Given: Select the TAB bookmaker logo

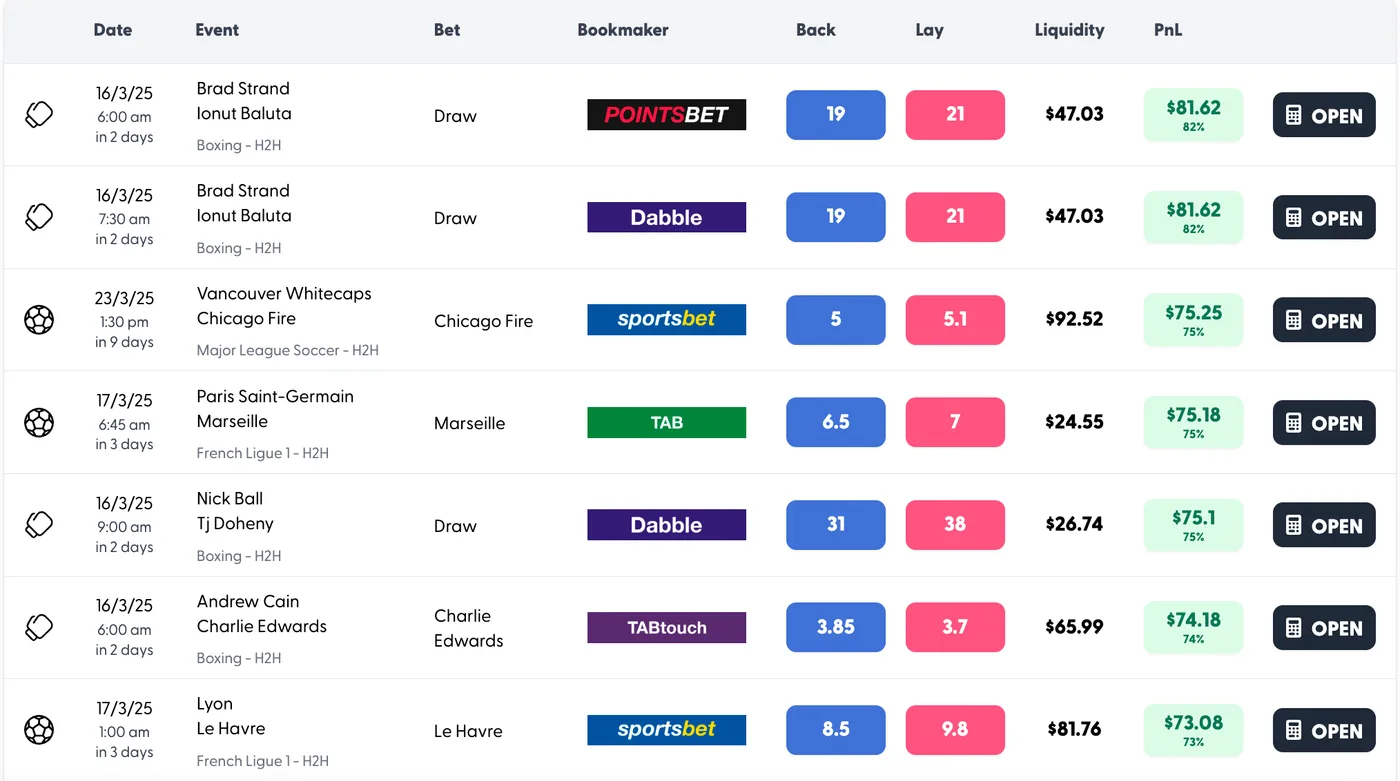Looking at the screenshot, I should [666, 422].
